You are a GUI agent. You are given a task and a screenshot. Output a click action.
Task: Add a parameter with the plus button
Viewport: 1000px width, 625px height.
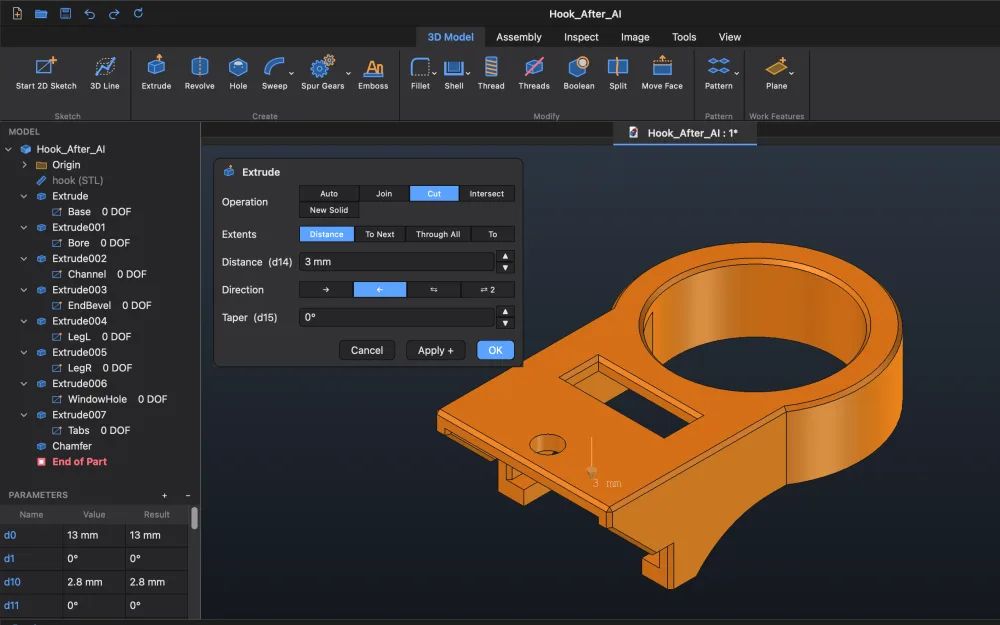pos(165,496)
